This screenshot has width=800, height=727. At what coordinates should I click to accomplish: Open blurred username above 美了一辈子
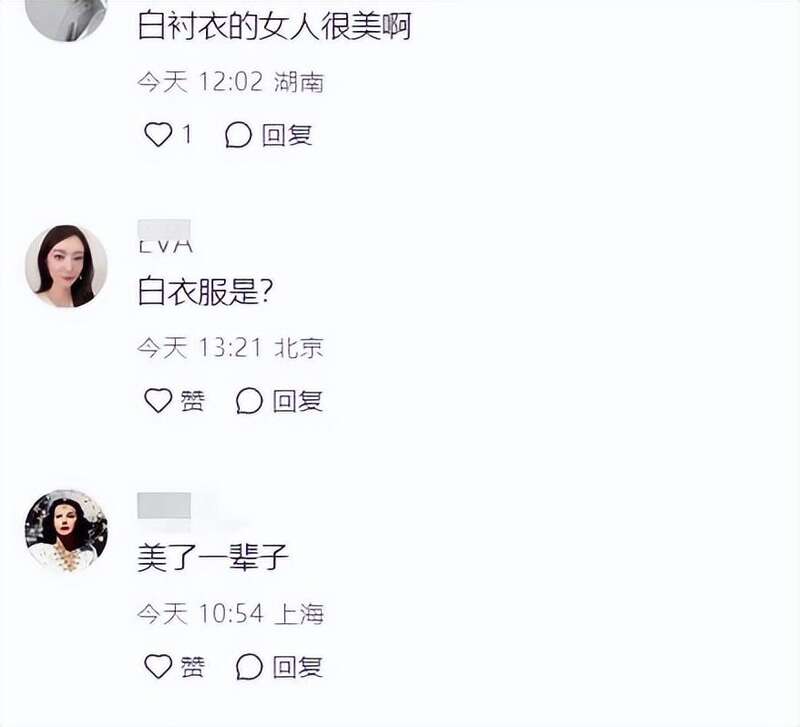(164, 506)
